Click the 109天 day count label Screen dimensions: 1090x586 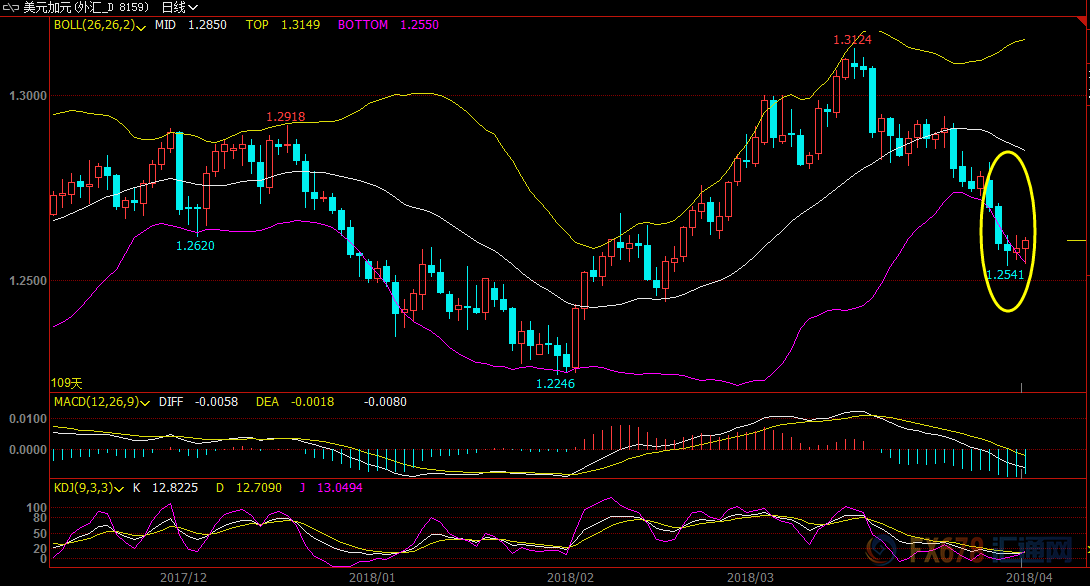click(67, 383)
